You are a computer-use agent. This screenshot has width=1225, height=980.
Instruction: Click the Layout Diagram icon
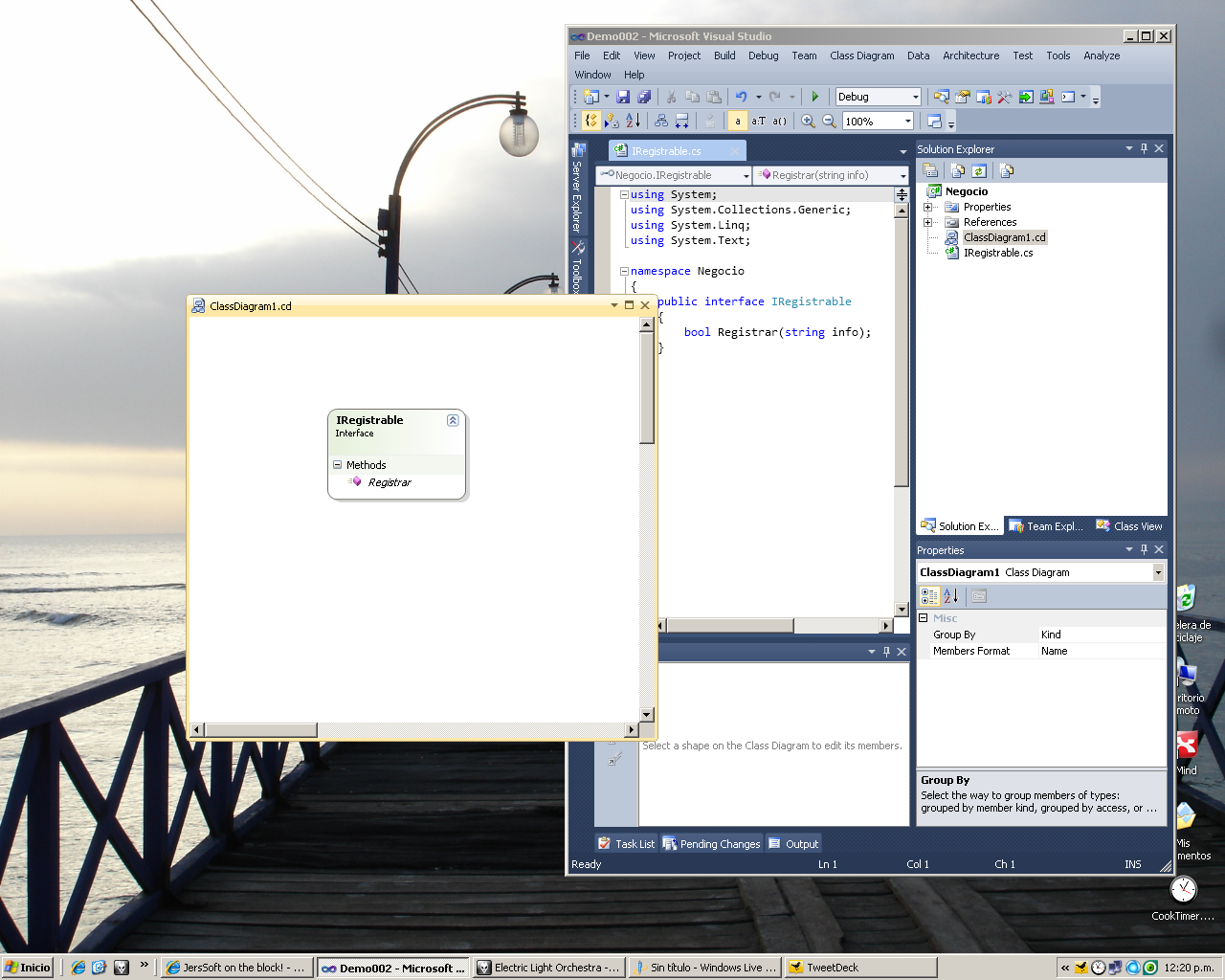coord(660,122)
